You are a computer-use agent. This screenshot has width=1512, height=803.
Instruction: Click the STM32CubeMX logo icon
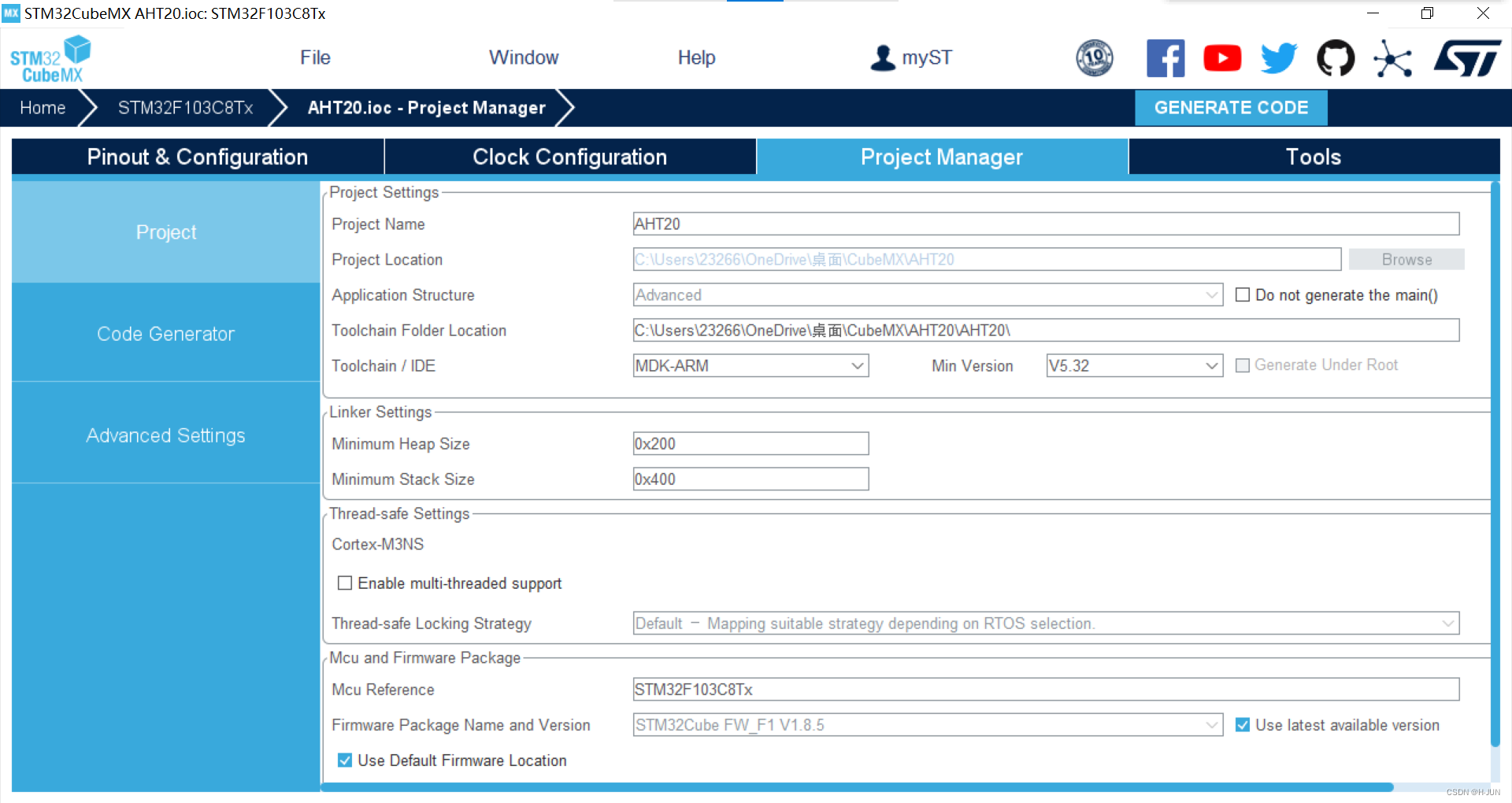click(50, 59)
